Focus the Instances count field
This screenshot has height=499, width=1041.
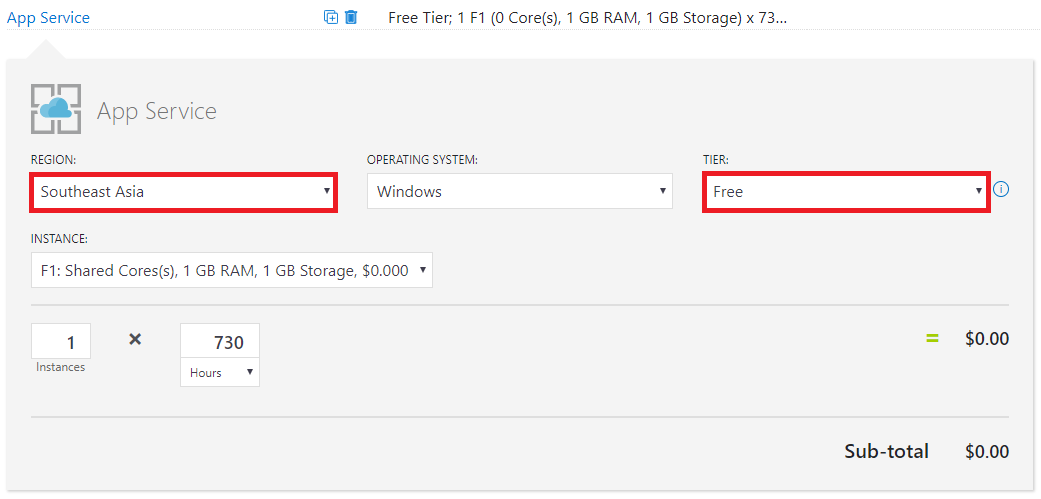coord(61,342)
